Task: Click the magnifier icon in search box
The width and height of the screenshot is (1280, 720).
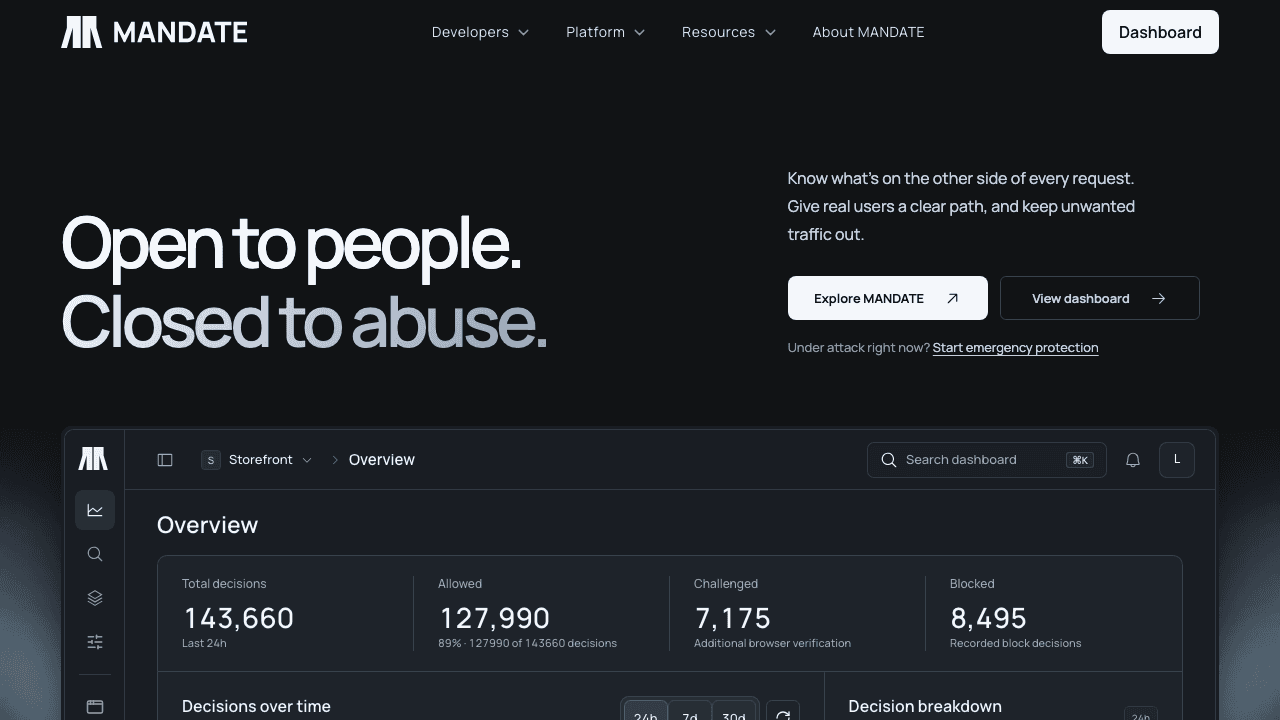Action: 888,460
